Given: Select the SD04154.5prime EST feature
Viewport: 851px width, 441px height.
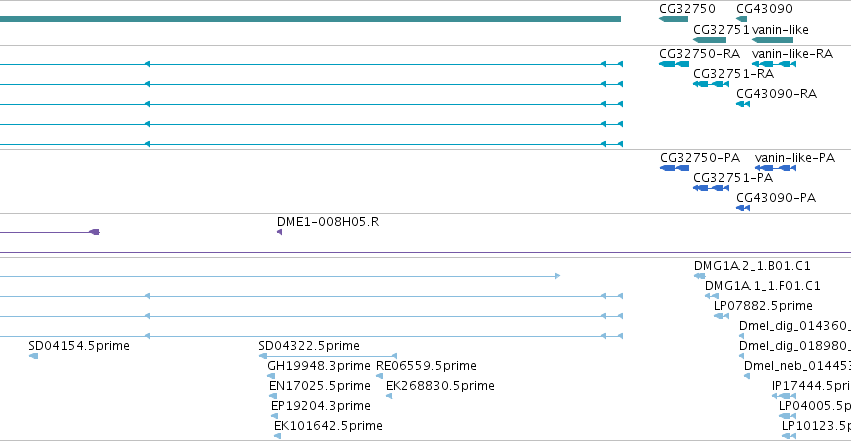Looking at the screenshot, I should coord(33,356).
